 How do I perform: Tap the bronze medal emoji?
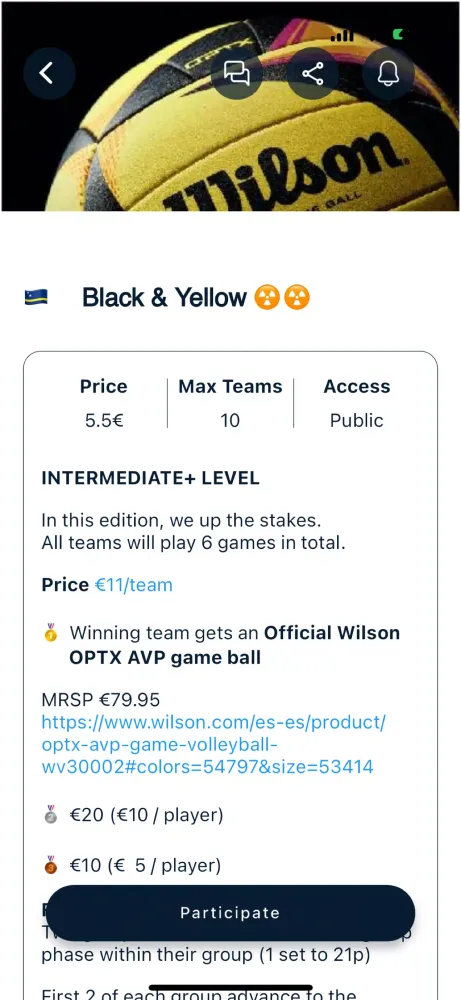point(51,865)
